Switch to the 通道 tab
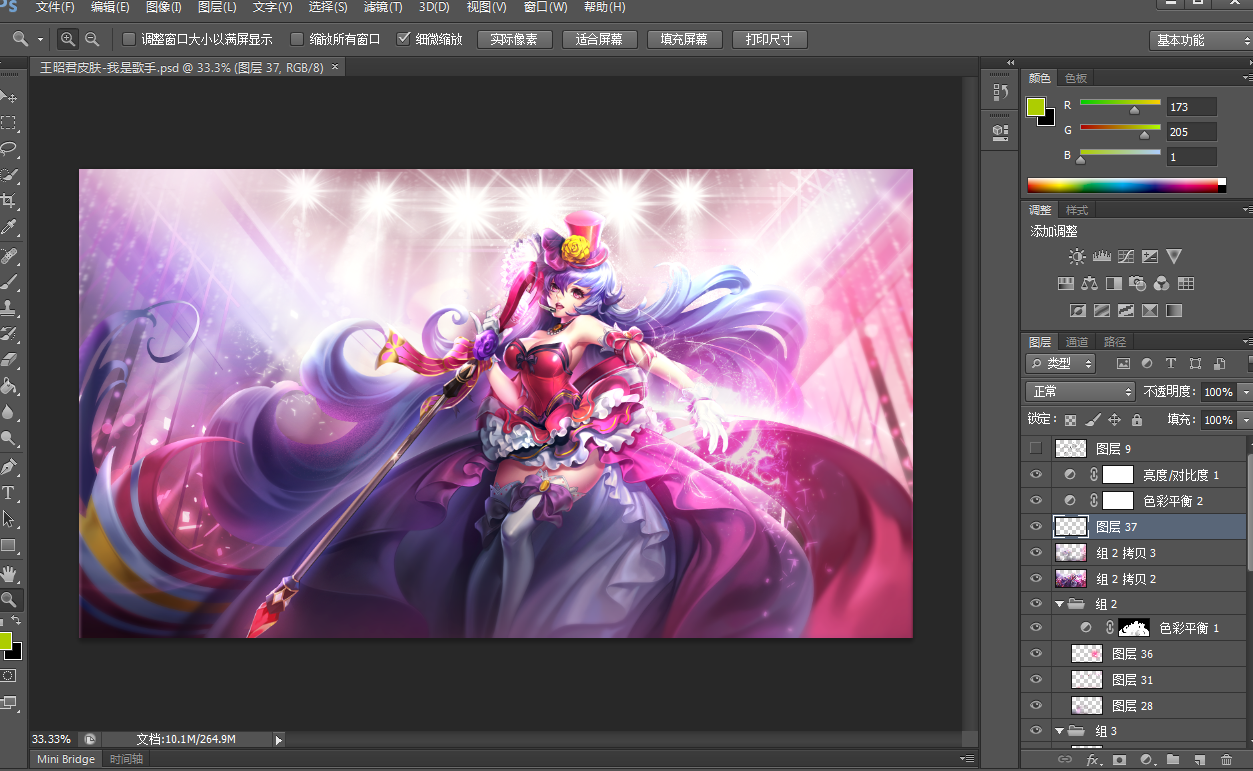1253x771 pixels. (1077, 342)
